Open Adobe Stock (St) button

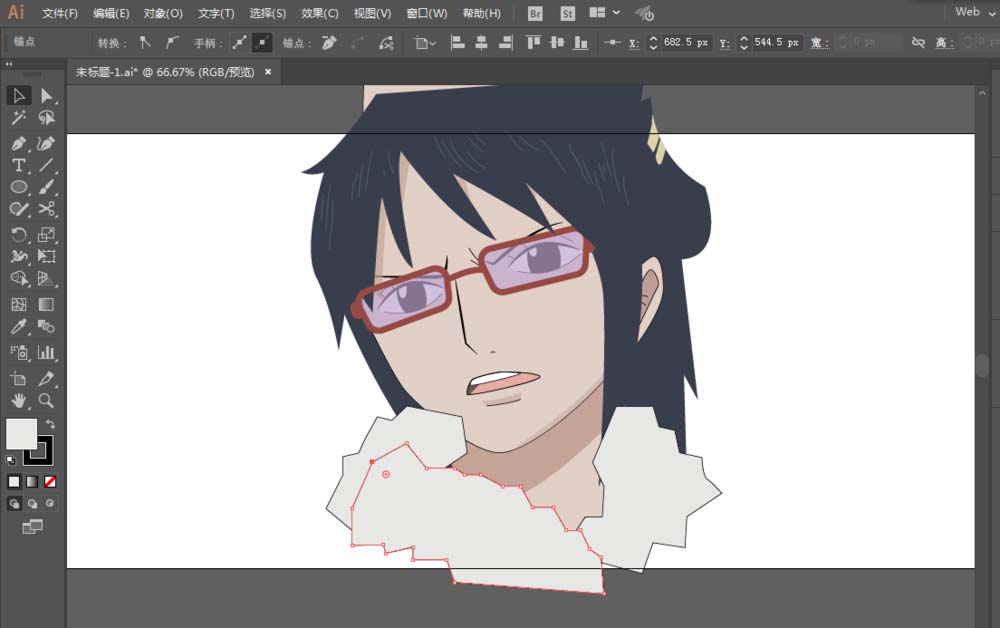[x=568, y=13]
